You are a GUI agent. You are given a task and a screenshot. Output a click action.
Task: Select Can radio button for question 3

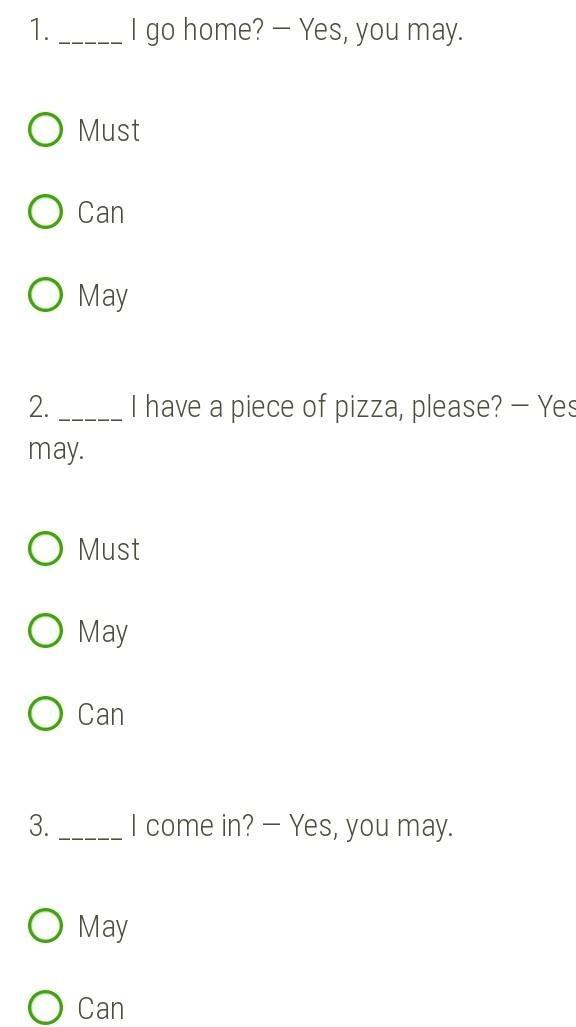pyautogui.click(x=46, y=1009)
